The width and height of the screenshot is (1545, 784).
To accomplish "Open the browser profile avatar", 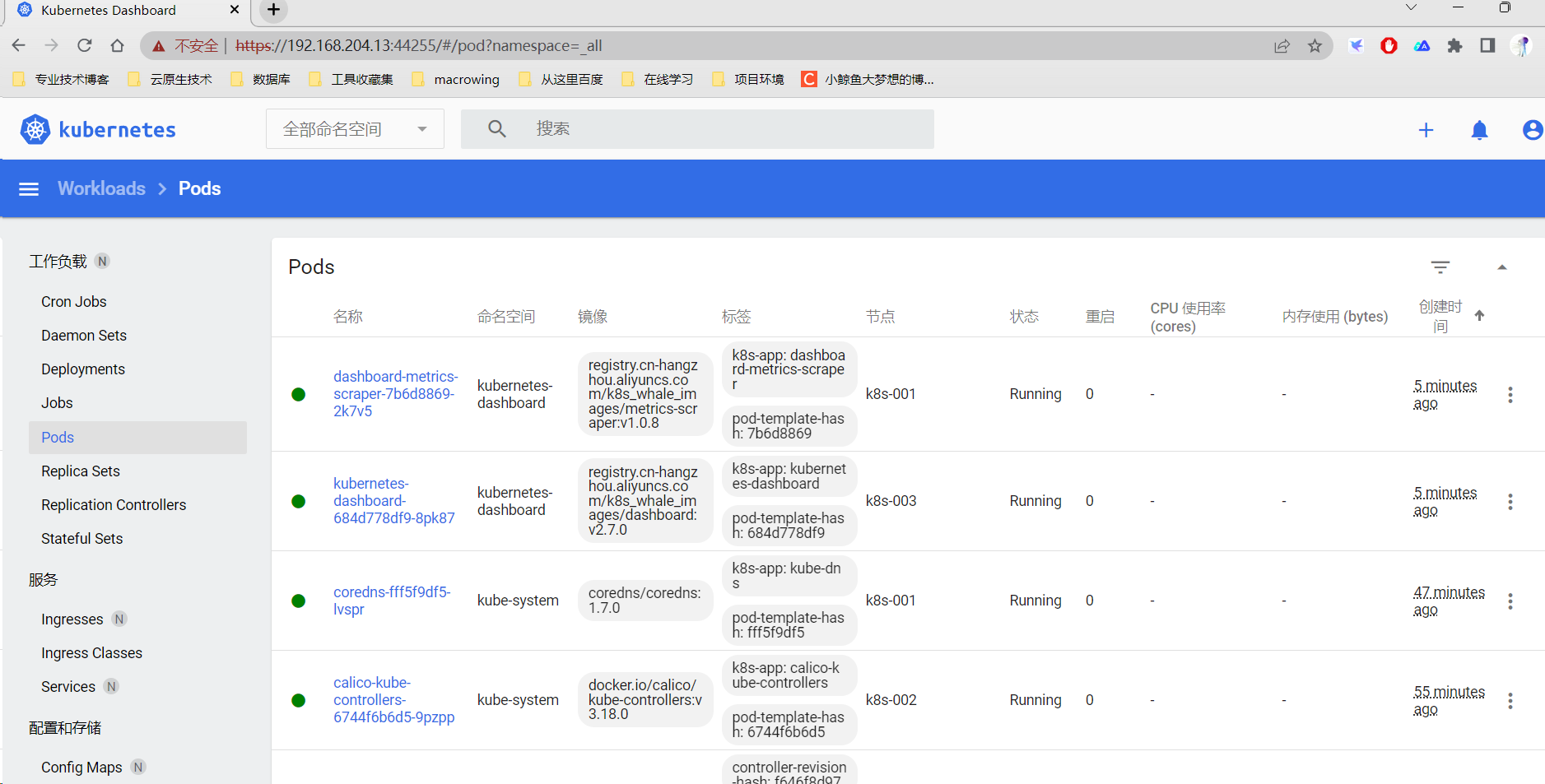I will 1520,46.
